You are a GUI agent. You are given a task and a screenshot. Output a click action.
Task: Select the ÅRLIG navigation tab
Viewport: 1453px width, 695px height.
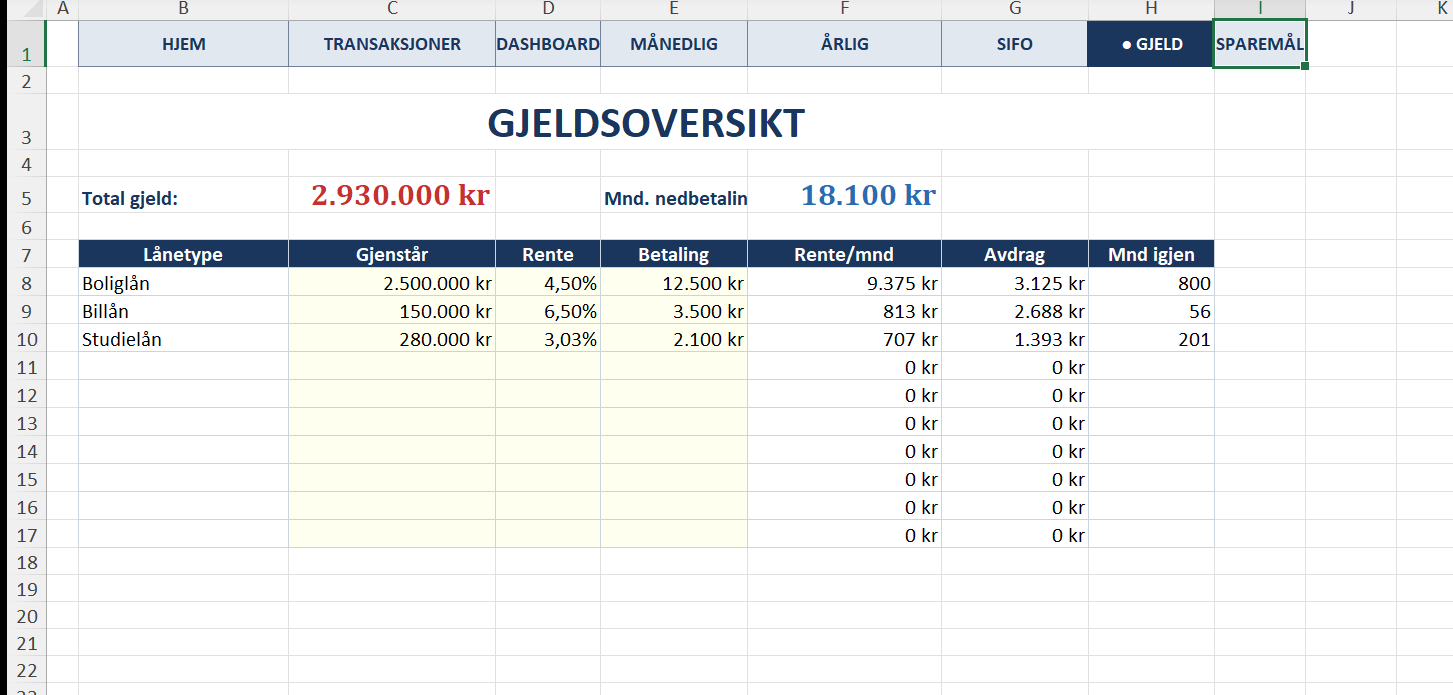point(844,44)
